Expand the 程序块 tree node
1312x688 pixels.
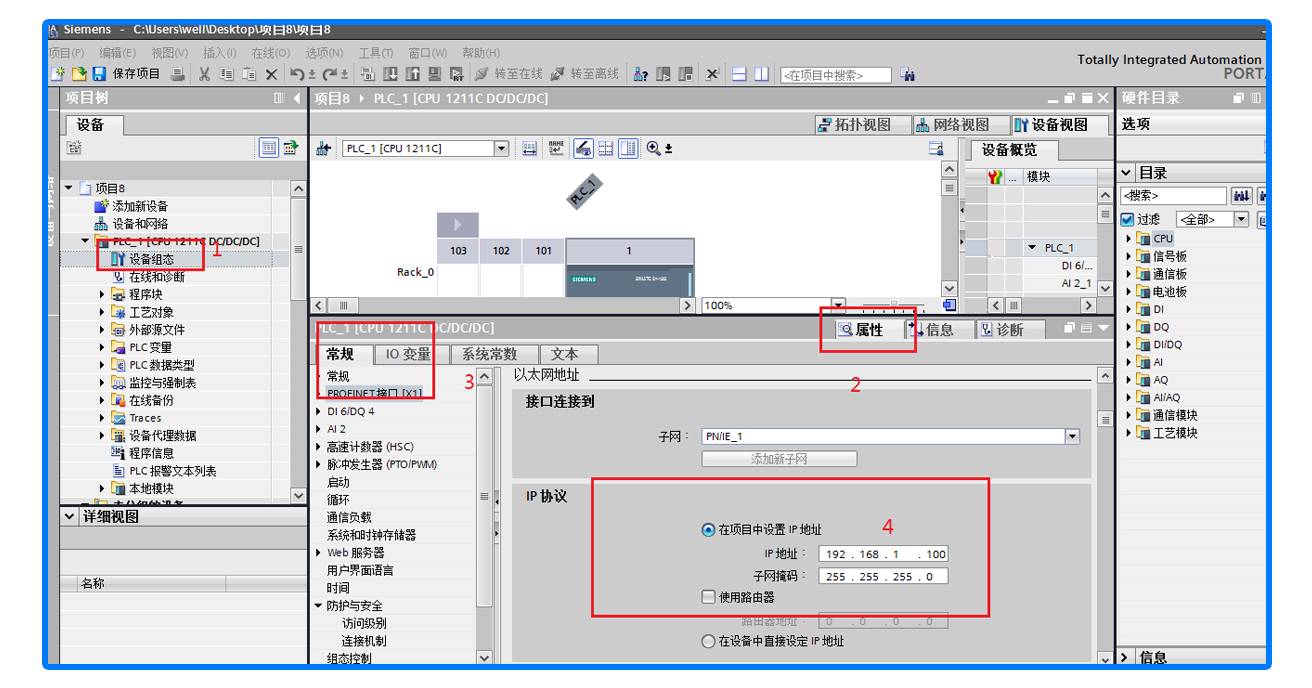coord(102,295)
